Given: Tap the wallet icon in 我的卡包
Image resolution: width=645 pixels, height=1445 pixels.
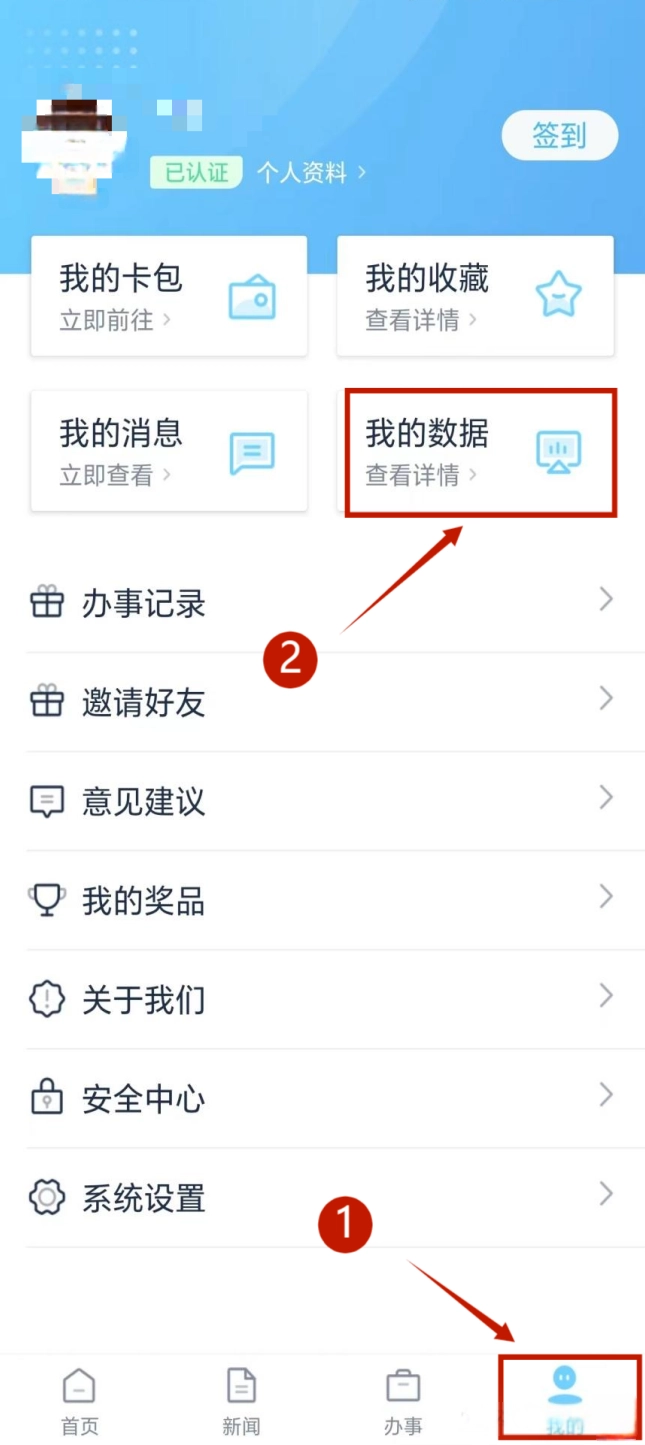Looking at the screenshot, I should [252, 297].
